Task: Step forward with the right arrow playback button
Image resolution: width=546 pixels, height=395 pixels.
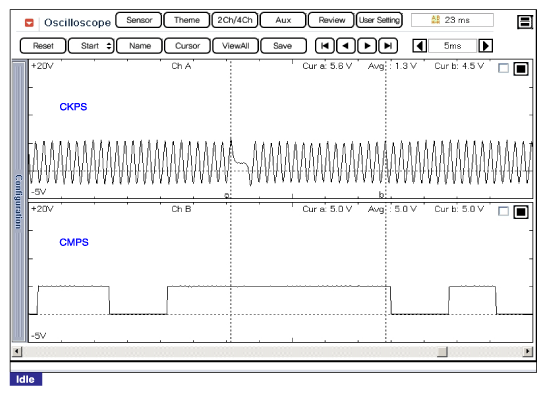Action: (x=367, y=46)
